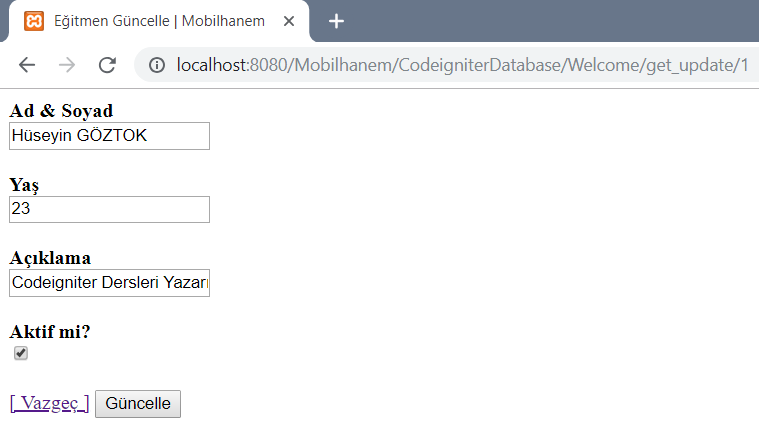Click into the Yaş input field
The width and height of the screenshot is (759, 446).
coord(109,209)
